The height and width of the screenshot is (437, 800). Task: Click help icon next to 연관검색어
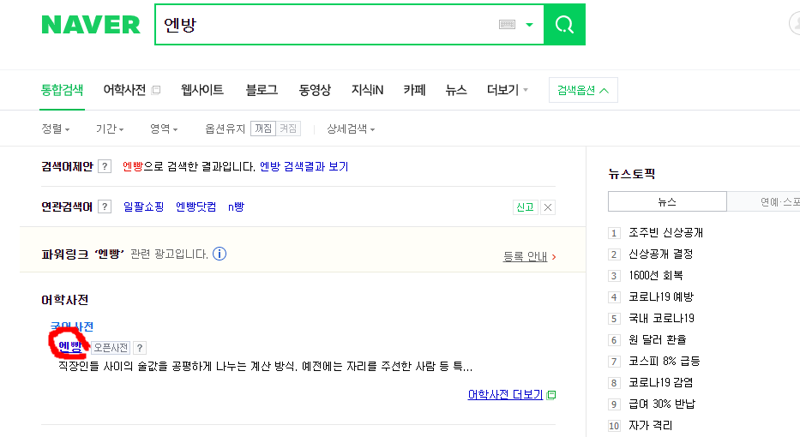click(x=105, y=207)
